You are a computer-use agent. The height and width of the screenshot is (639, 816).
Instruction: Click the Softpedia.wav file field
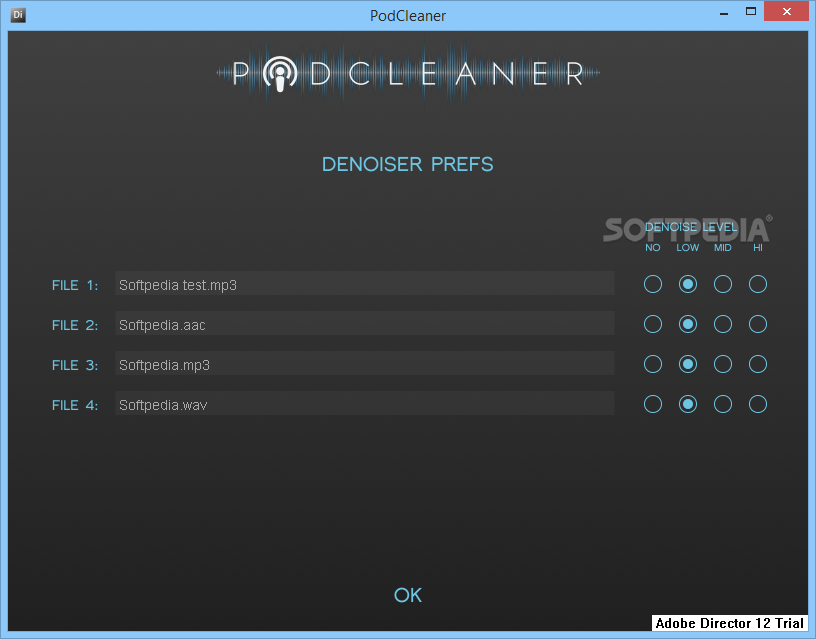pyautogui.click(x=365, y=403)
